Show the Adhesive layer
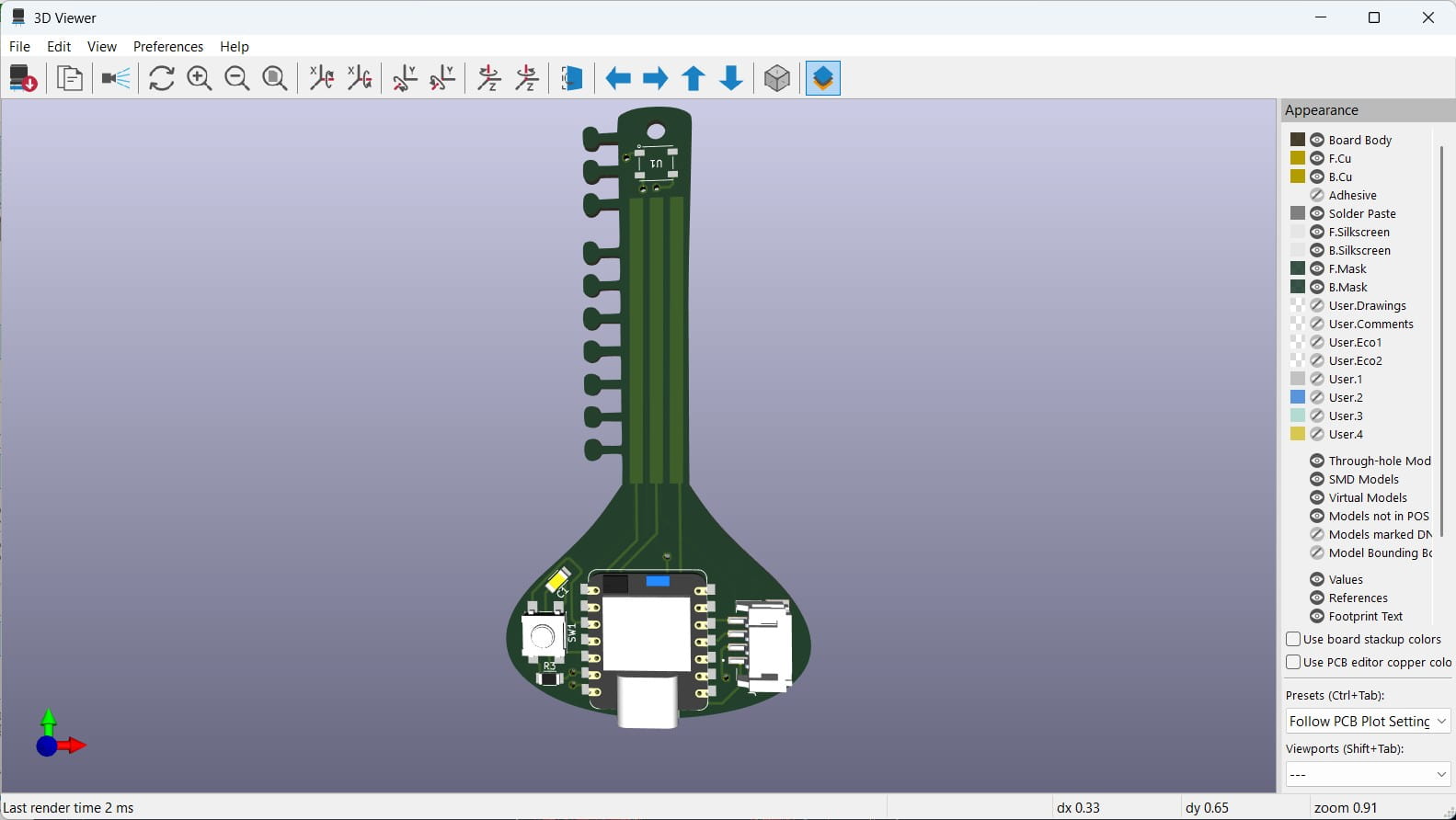The width and height of the screenshot is (1456, 820). tap(1317, 195)
